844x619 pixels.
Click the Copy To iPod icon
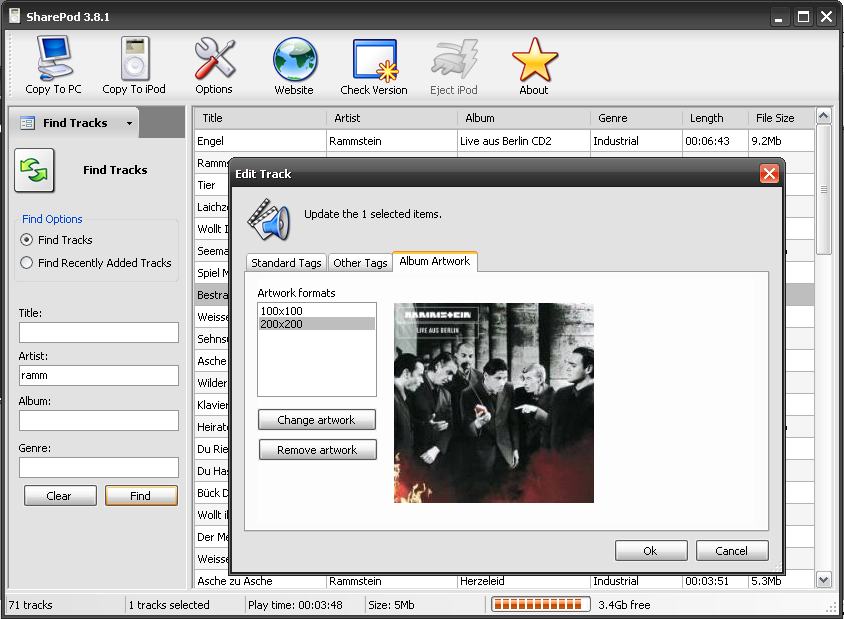[135, 58]
